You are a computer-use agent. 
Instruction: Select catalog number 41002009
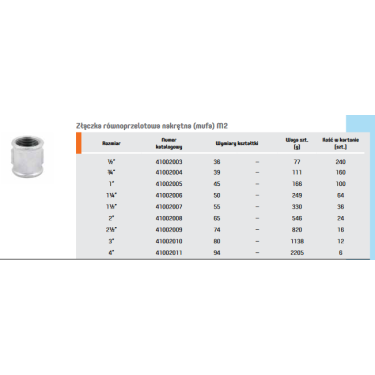point(169,230)
